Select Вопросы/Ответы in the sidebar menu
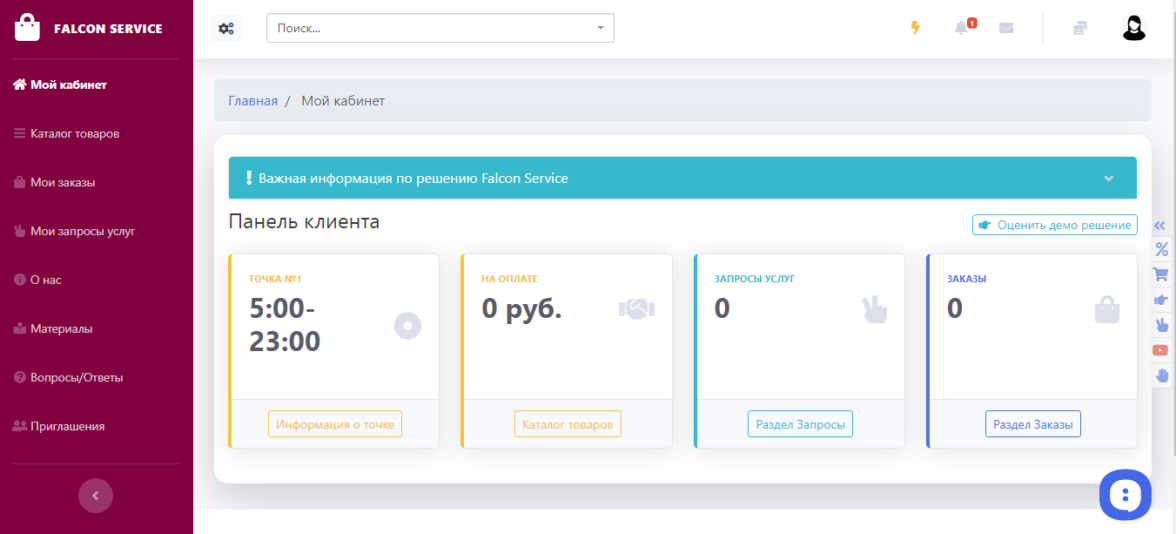 point(76,377)
